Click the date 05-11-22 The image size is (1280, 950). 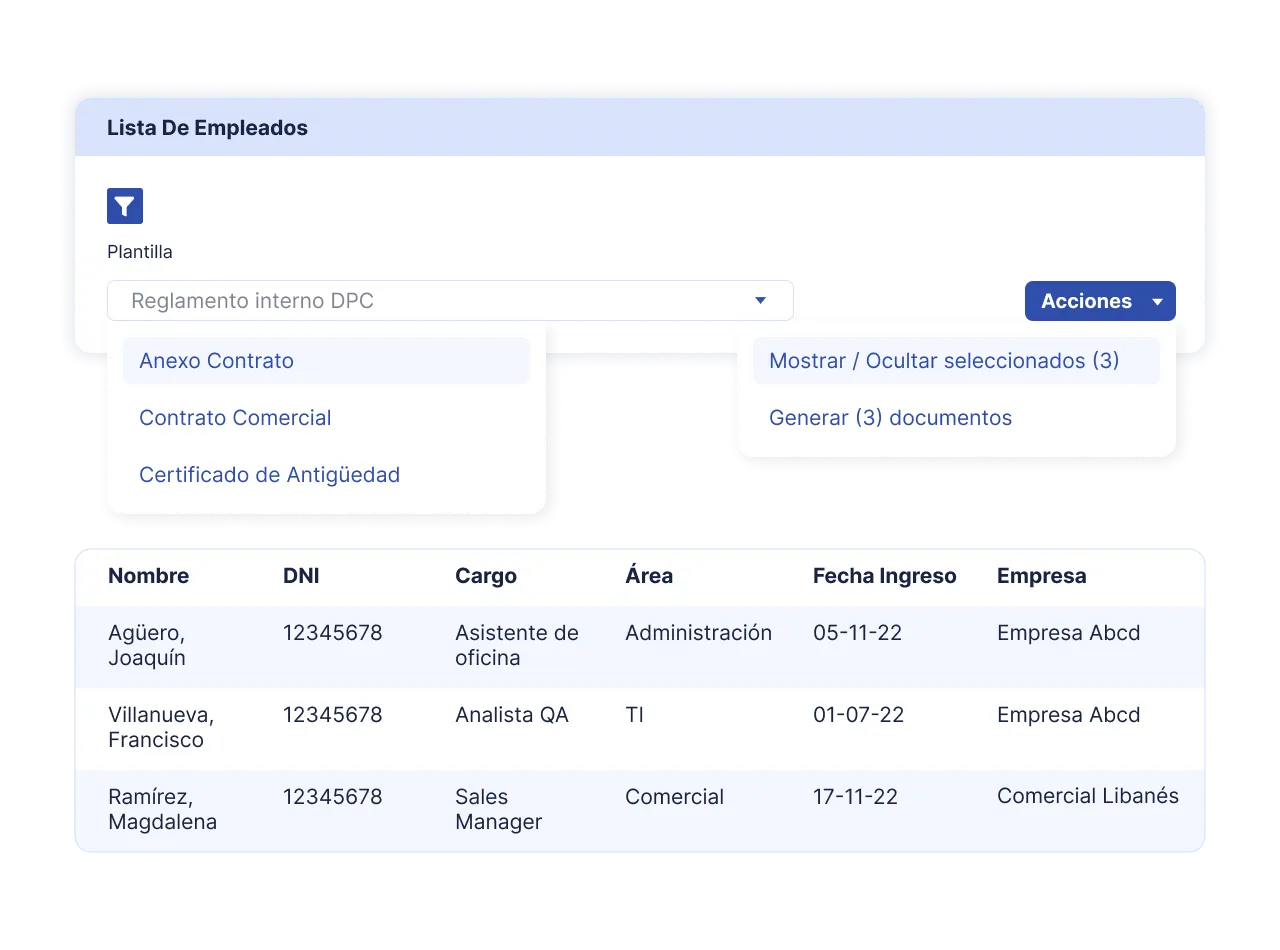[x=857, y=633]
